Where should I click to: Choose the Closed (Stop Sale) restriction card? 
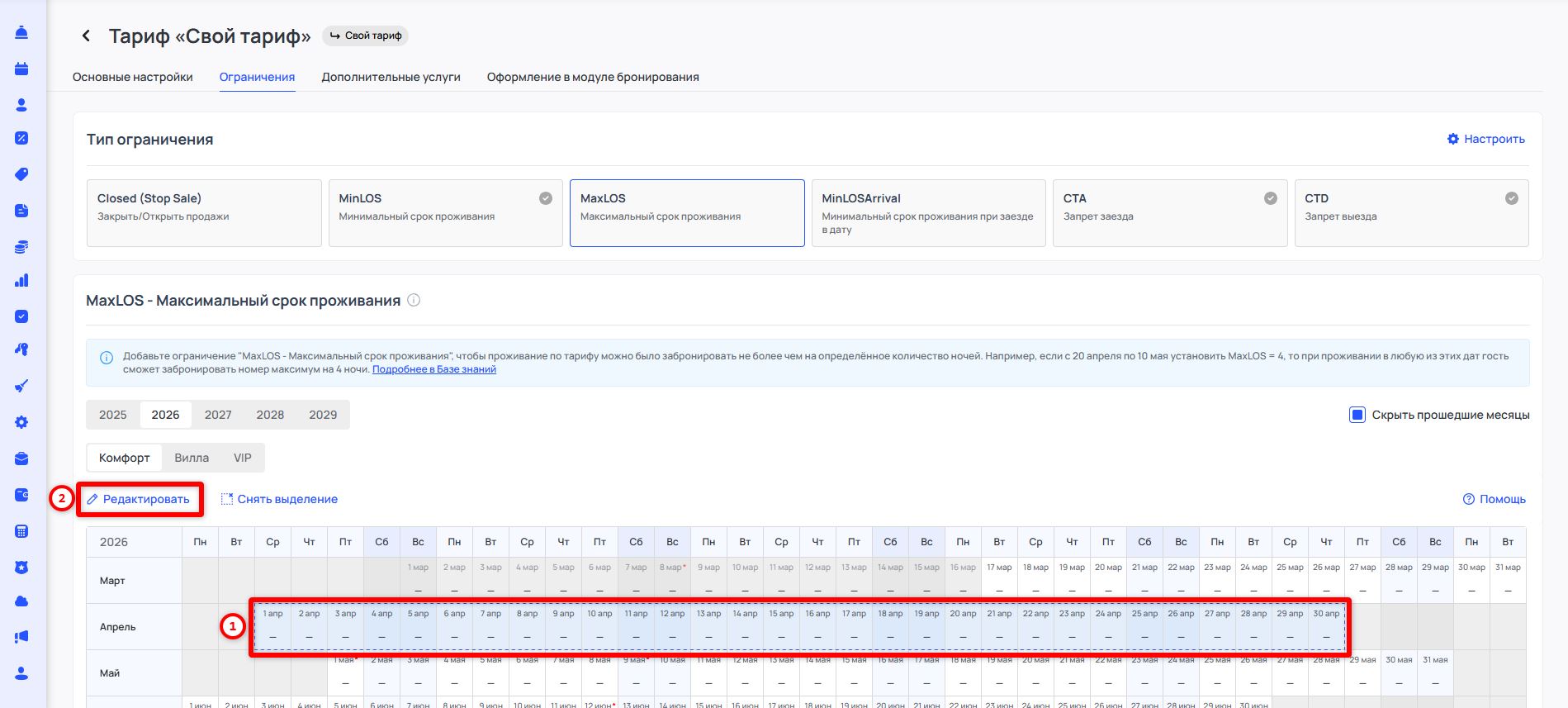[x=204, y=213]
